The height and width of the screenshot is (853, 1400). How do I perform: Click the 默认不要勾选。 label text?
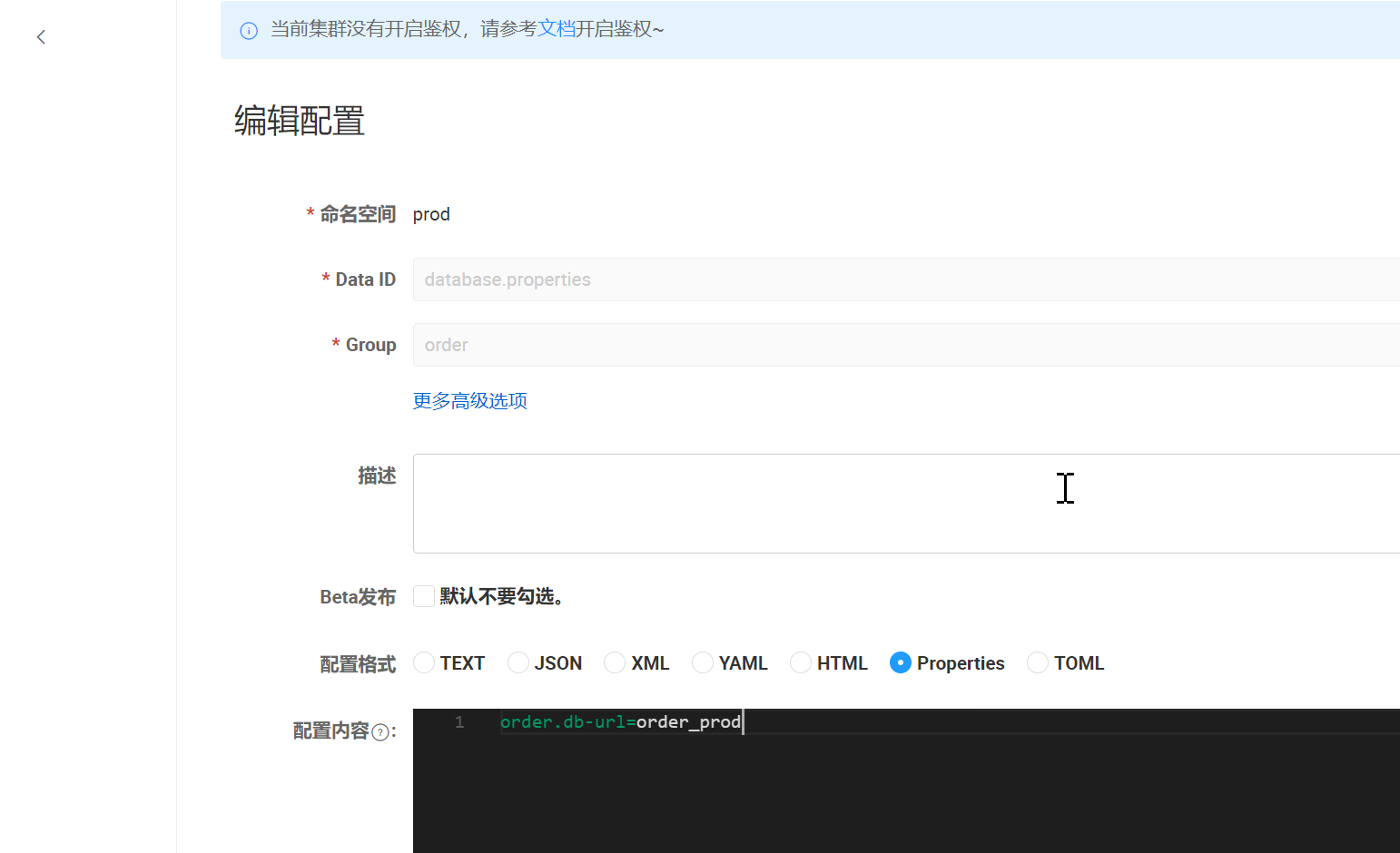click(503, 596)
